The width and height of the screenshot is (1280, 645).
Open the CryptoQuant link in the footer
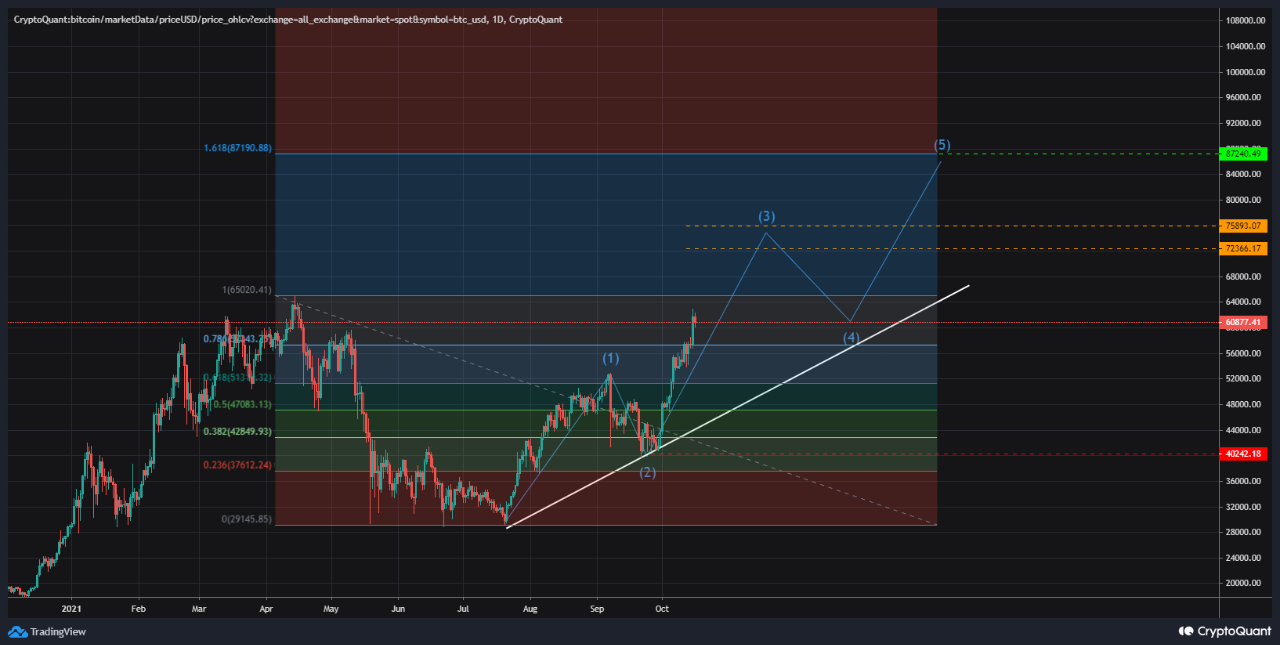(1236, 631)
